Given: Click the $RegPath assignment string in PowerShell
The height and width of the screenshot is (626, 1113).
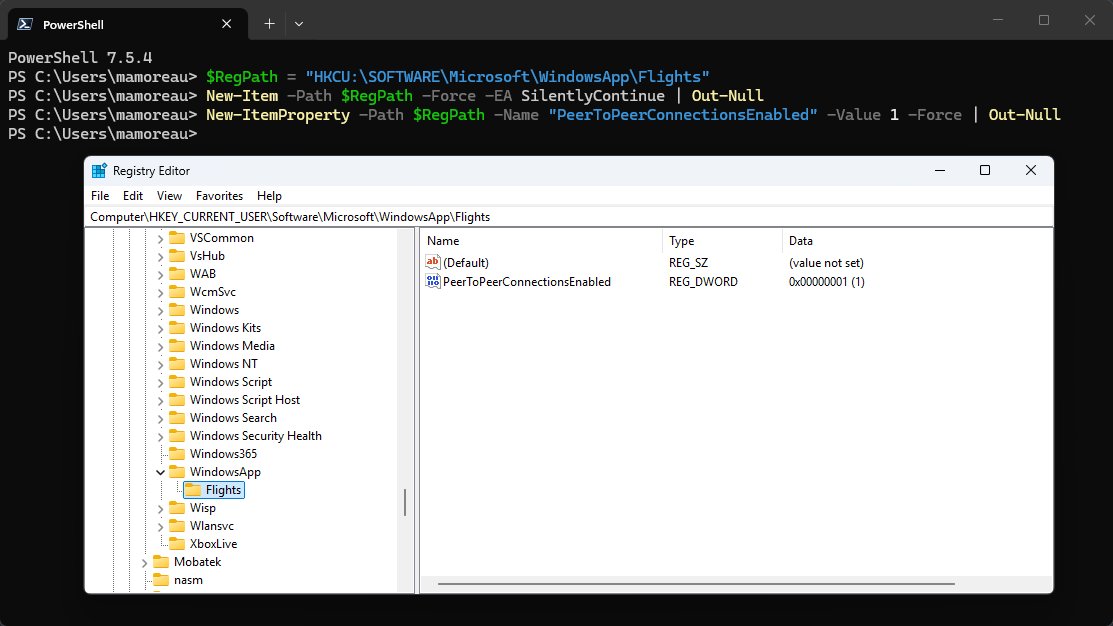Looking at the screenshot, I should tap(507, 77).
